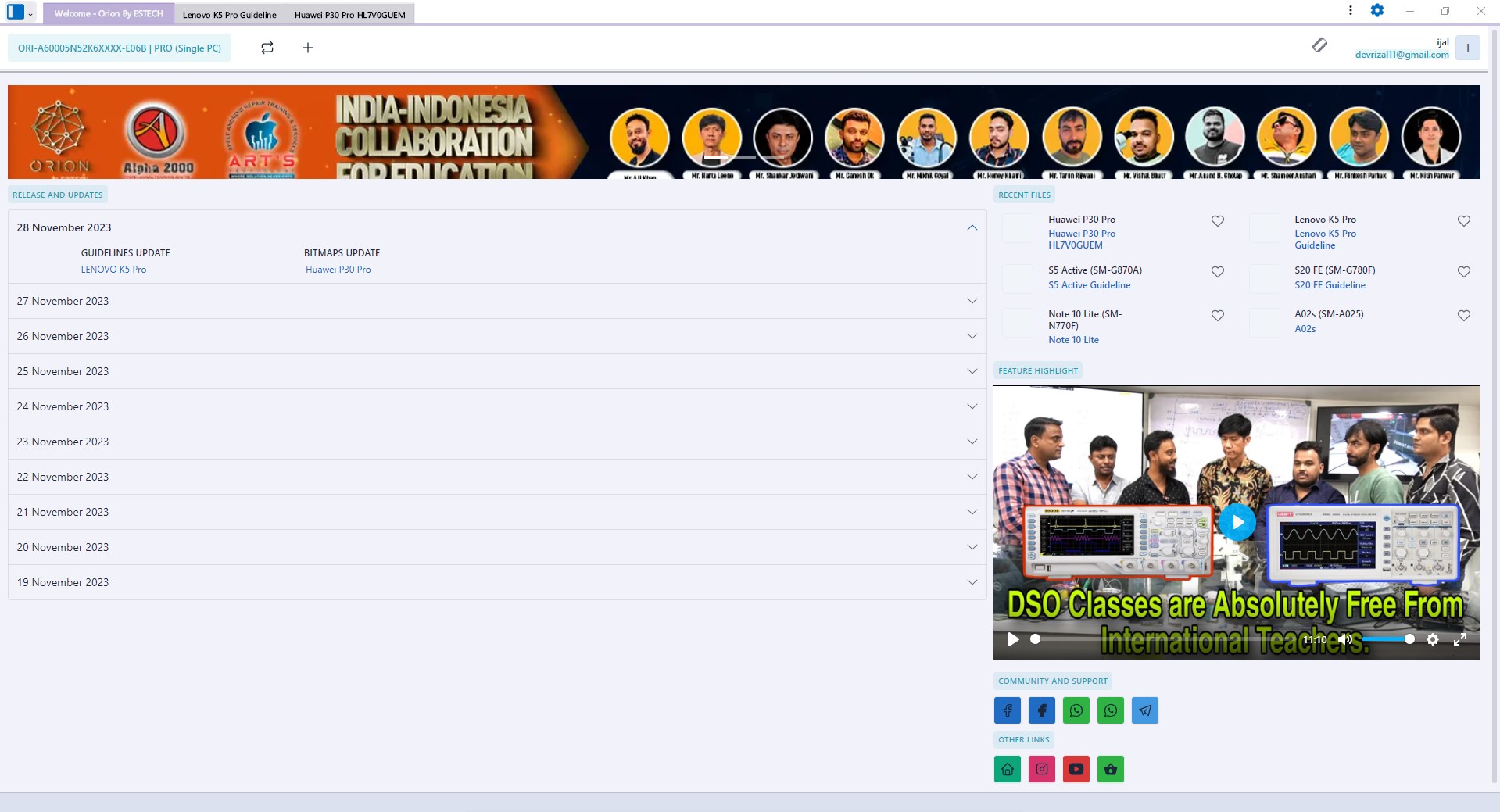Open the user avatar button labeled I
Viewport: 1500px width, 812px height.
(1468, 48)
